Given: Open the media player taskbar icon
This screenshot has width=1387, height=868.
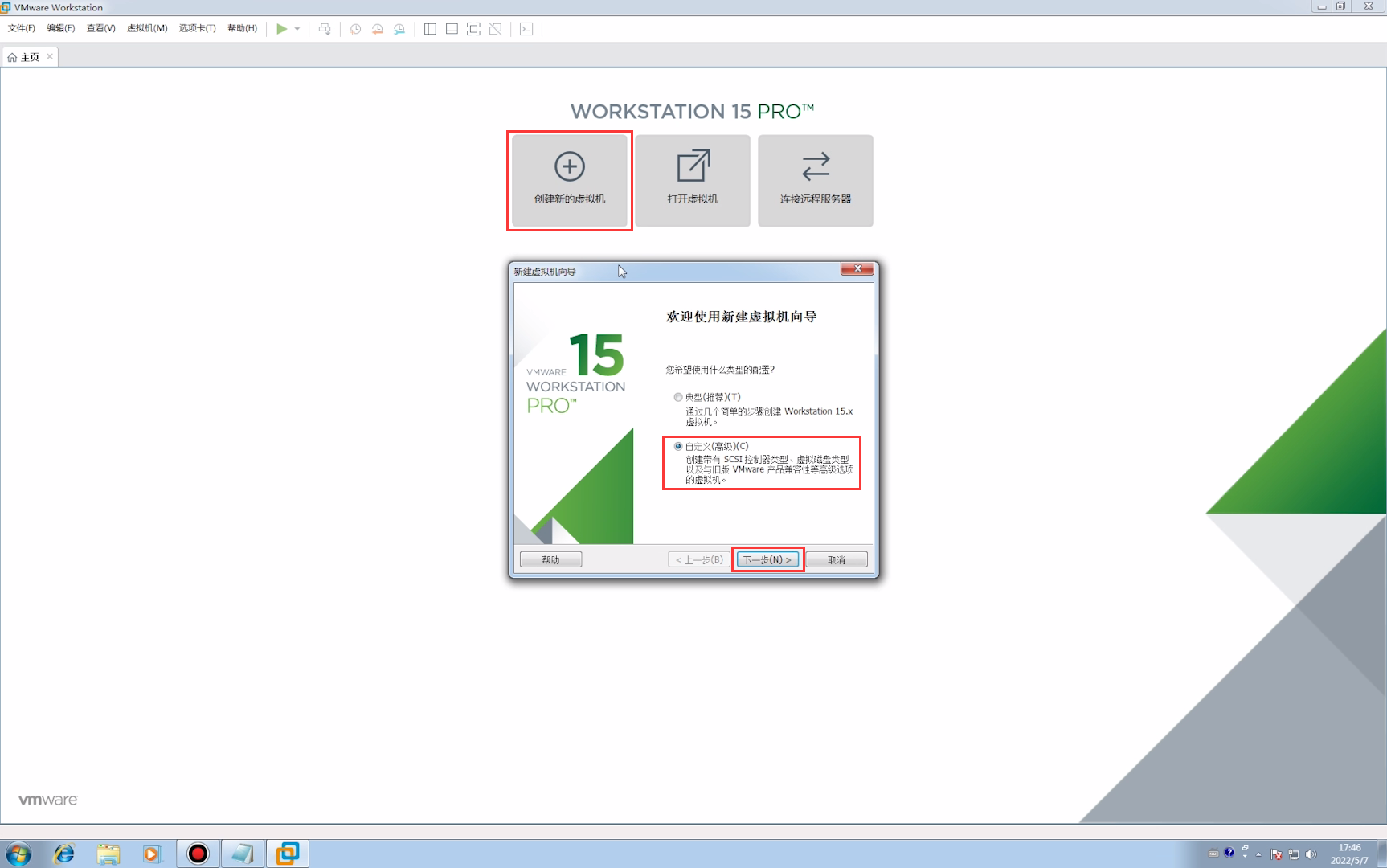Looking at the screenshot, I should pyautogui.click(x=152, y=854).
